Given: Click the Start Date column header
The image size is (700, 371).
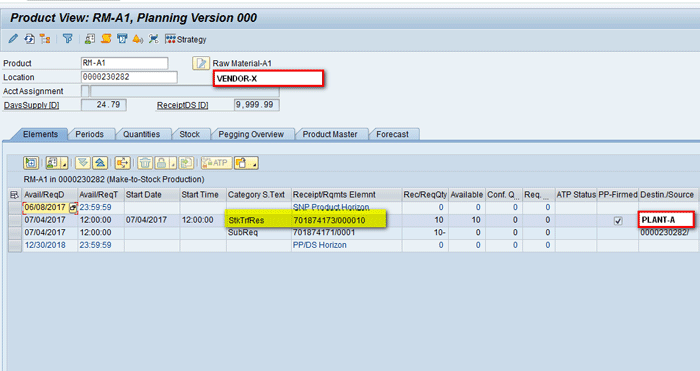Looking at the screenshot, I should (x=152, y=195).
